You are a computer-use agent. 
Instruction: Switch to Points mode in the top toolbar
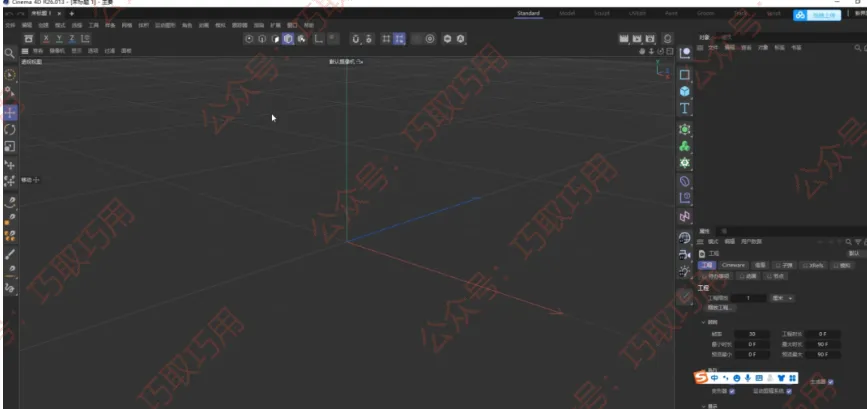pyautogui.click(x=249, y=39)
